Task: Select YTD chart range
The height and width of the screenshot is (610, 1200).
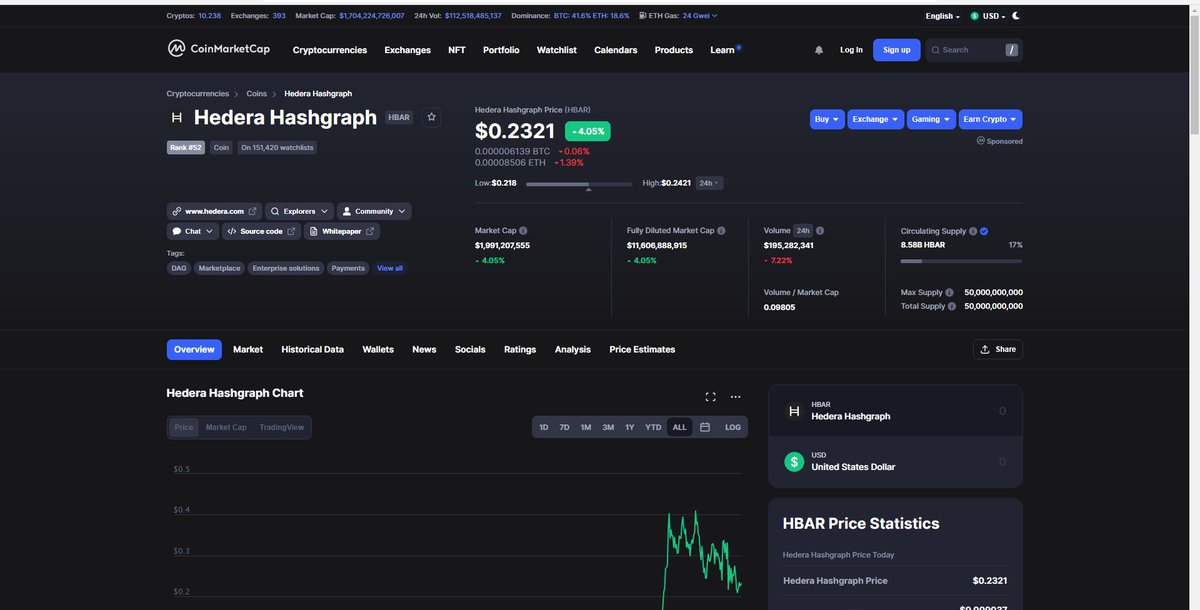Action: (653, 427)
